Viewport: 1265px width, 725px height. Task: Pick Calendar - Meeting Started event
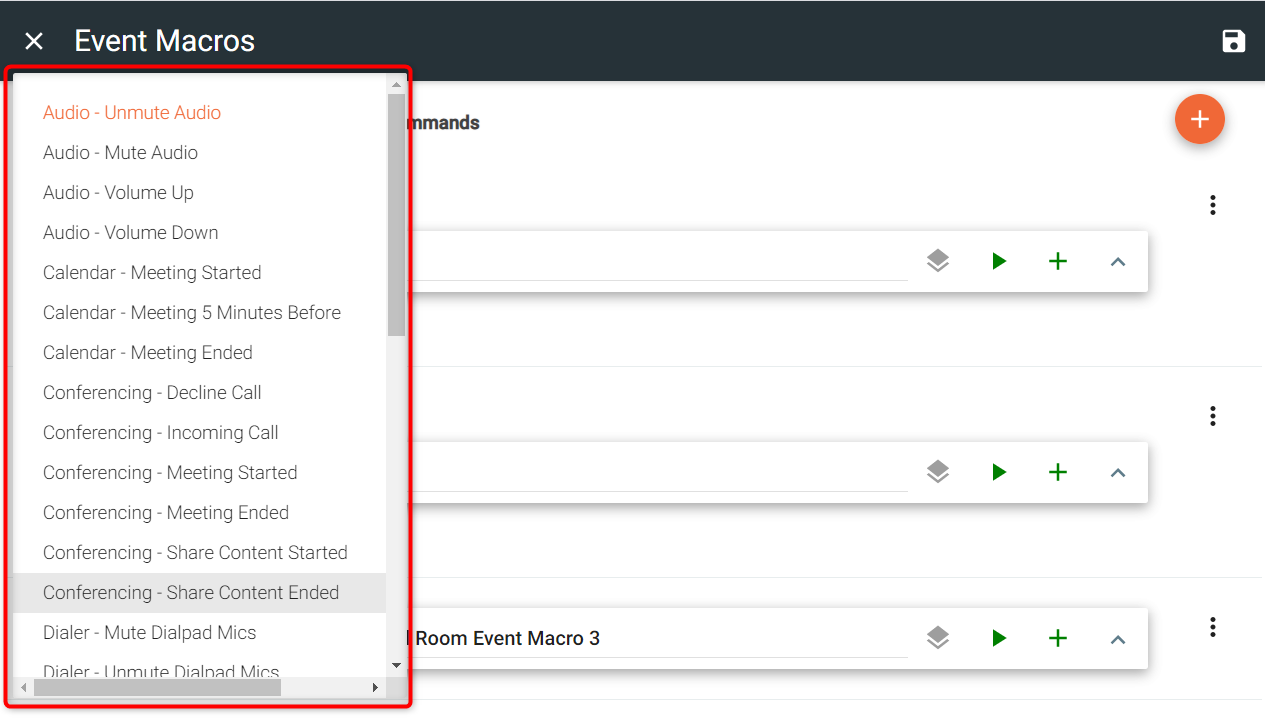tap(200, 273)
